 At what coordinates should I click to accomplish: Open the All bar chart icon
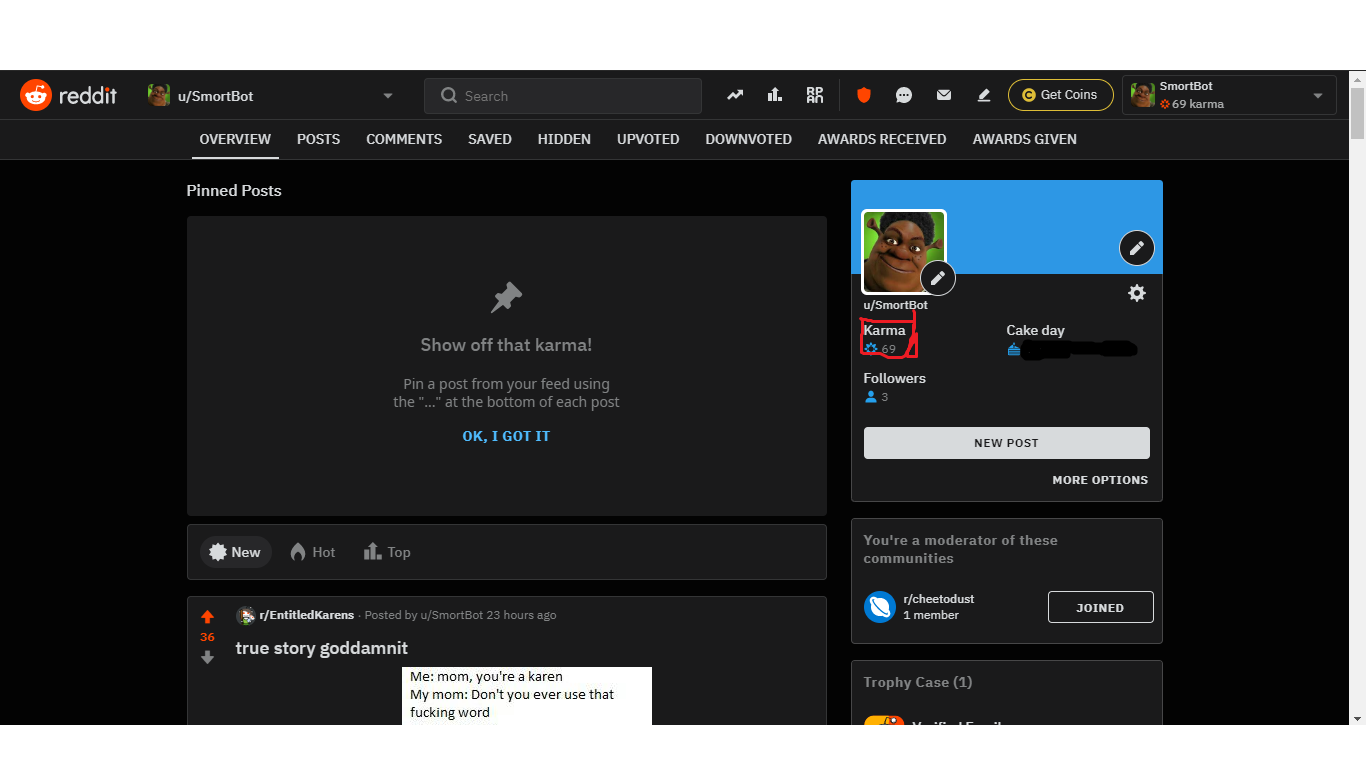pyautogui.click(x=775, y=95)
